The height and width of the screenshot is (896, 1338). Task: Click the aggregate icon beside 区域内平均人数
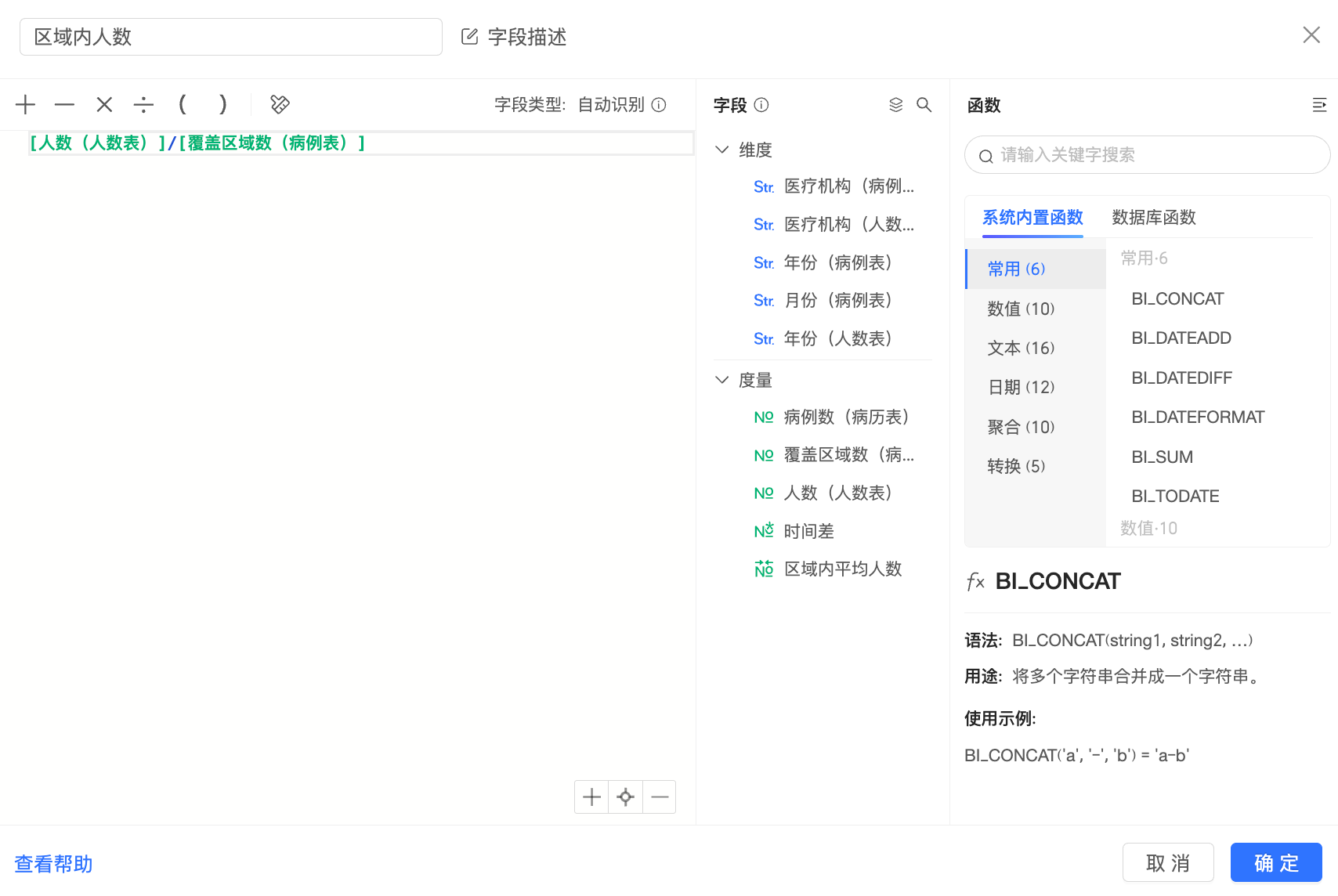click(x=764, y=569)
